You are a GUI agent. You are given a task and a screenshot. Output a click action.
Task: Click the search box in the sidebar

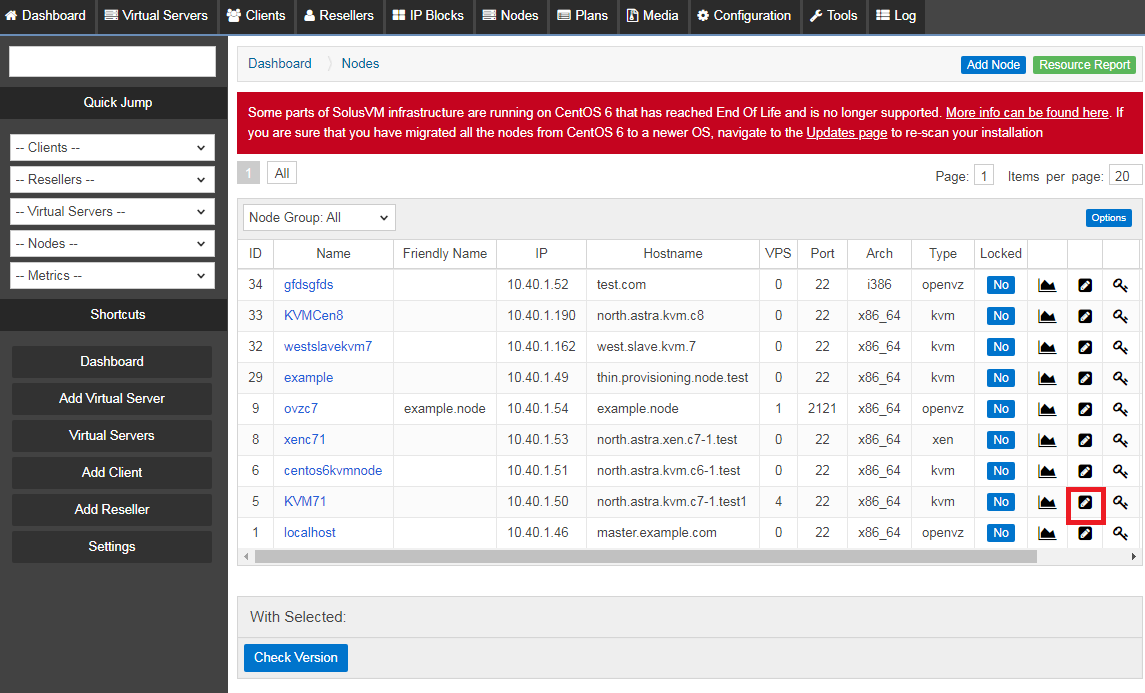(111, 61)
